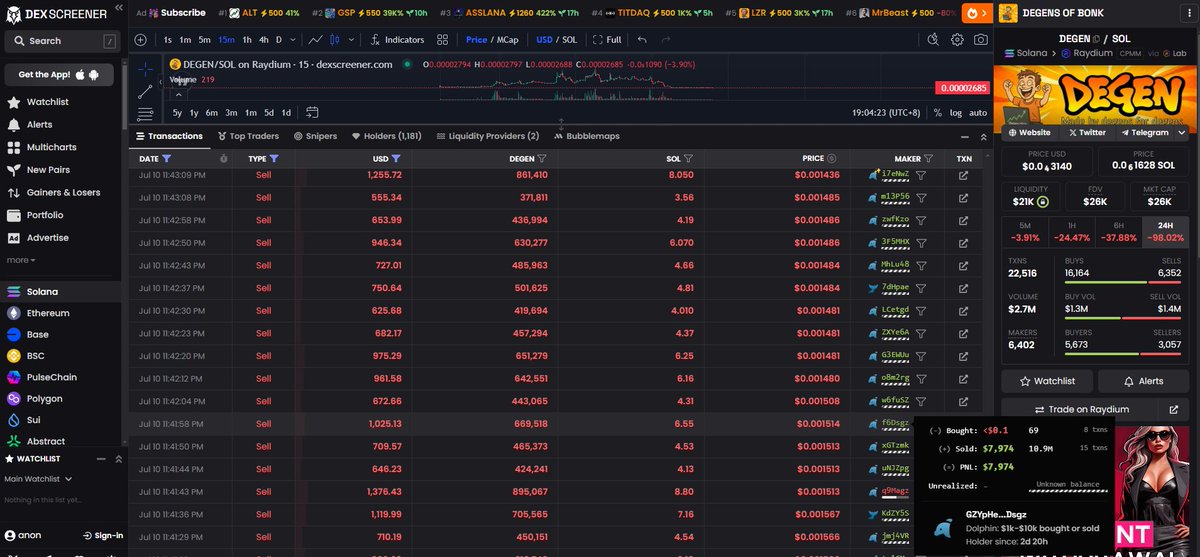Open the DEGEN column filter

[x=542, y=158]
